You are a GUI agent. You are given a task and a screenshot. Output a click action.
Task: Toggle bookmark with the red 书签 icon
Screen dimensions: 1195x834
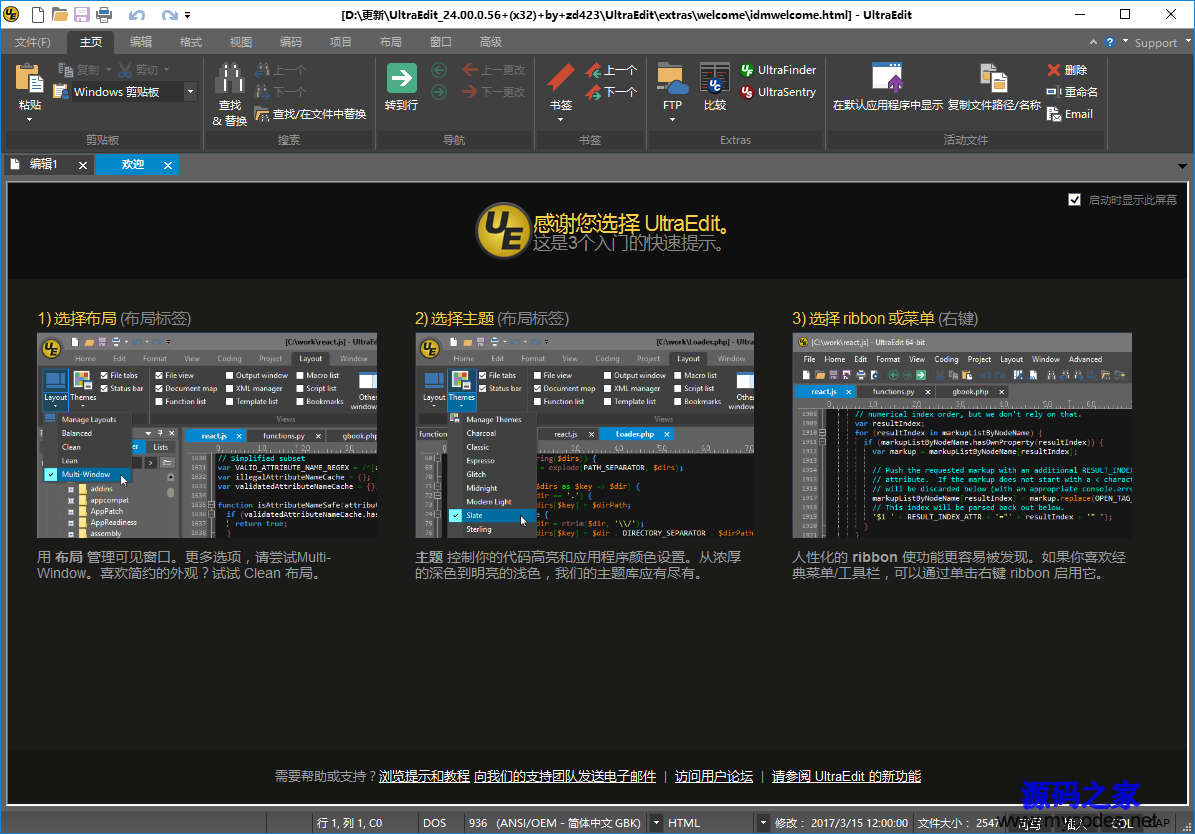pos(561,79)
